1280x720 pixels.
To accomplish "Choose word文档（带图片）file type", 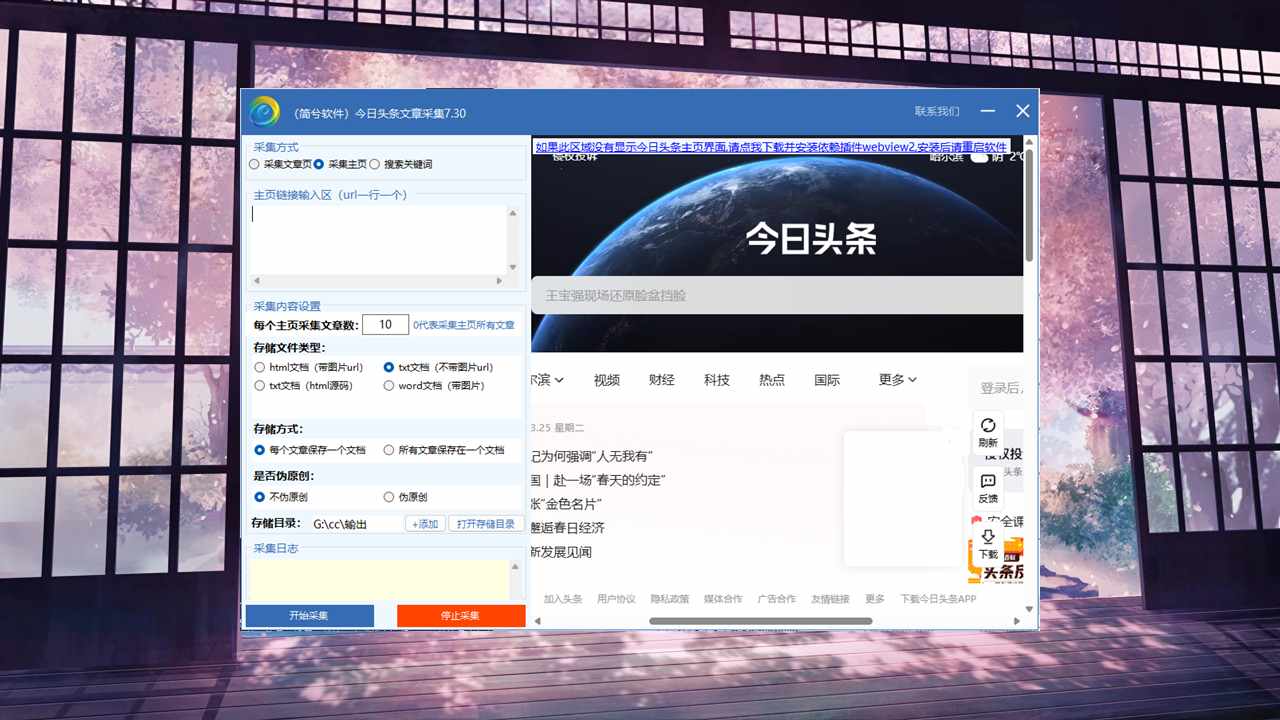I will 389,386.
